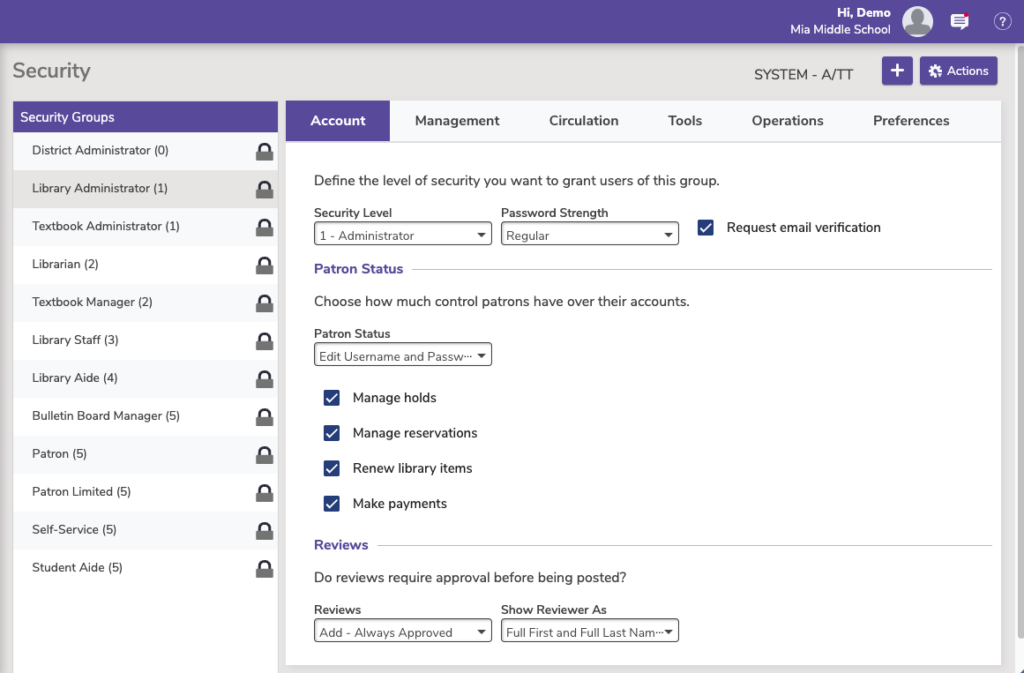Switch to the Circulation tab
Image resolution: width=1024 pixels, height=673 pixels.
(583, 121)
